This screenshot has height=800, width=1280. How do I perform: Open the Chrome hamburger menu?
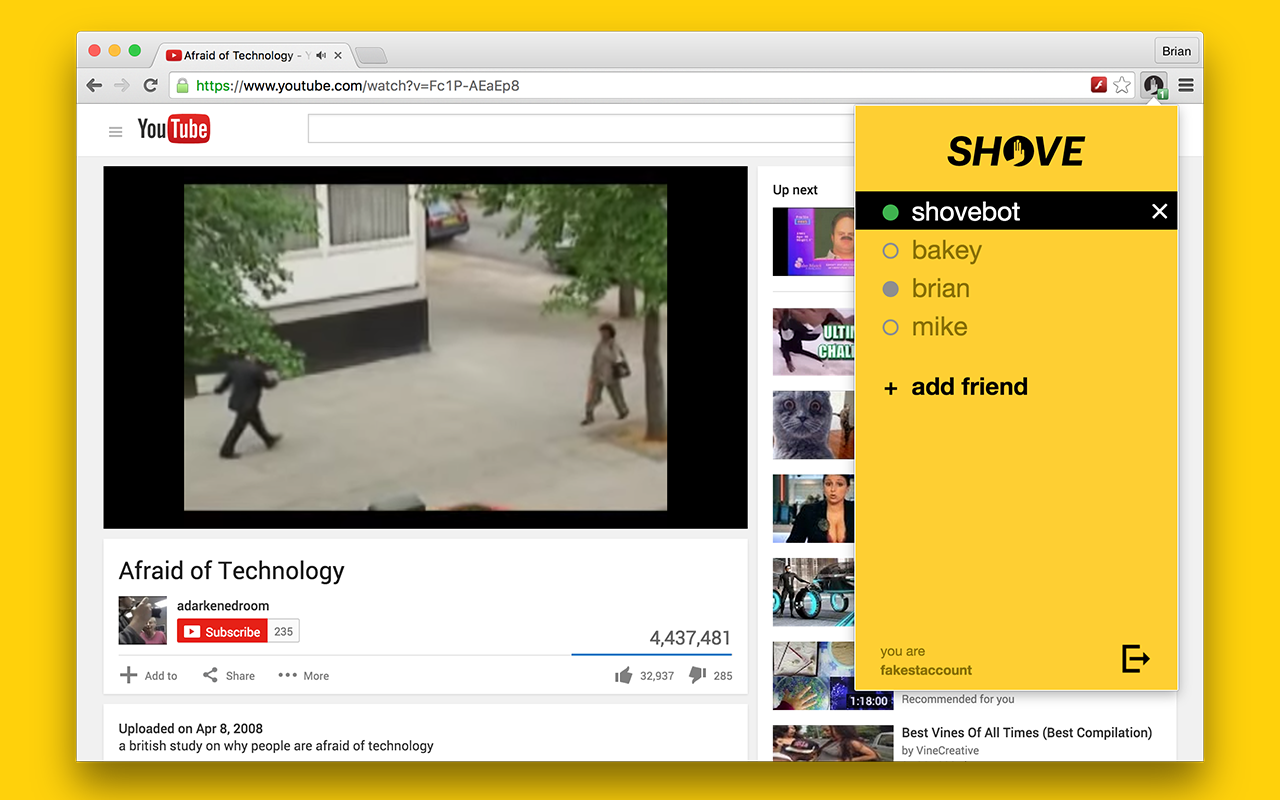click(x=1186, y=85)
